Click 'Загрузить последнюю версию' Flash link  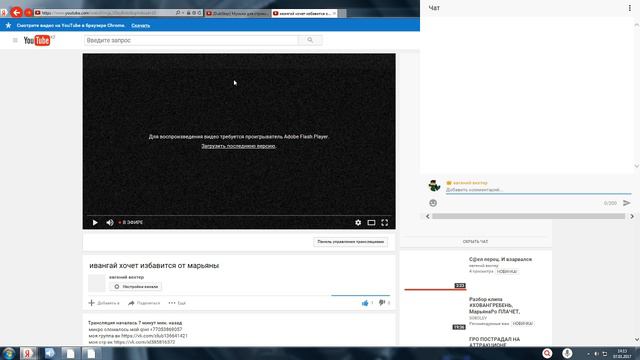pyautogui.click(x=238, y=146)
